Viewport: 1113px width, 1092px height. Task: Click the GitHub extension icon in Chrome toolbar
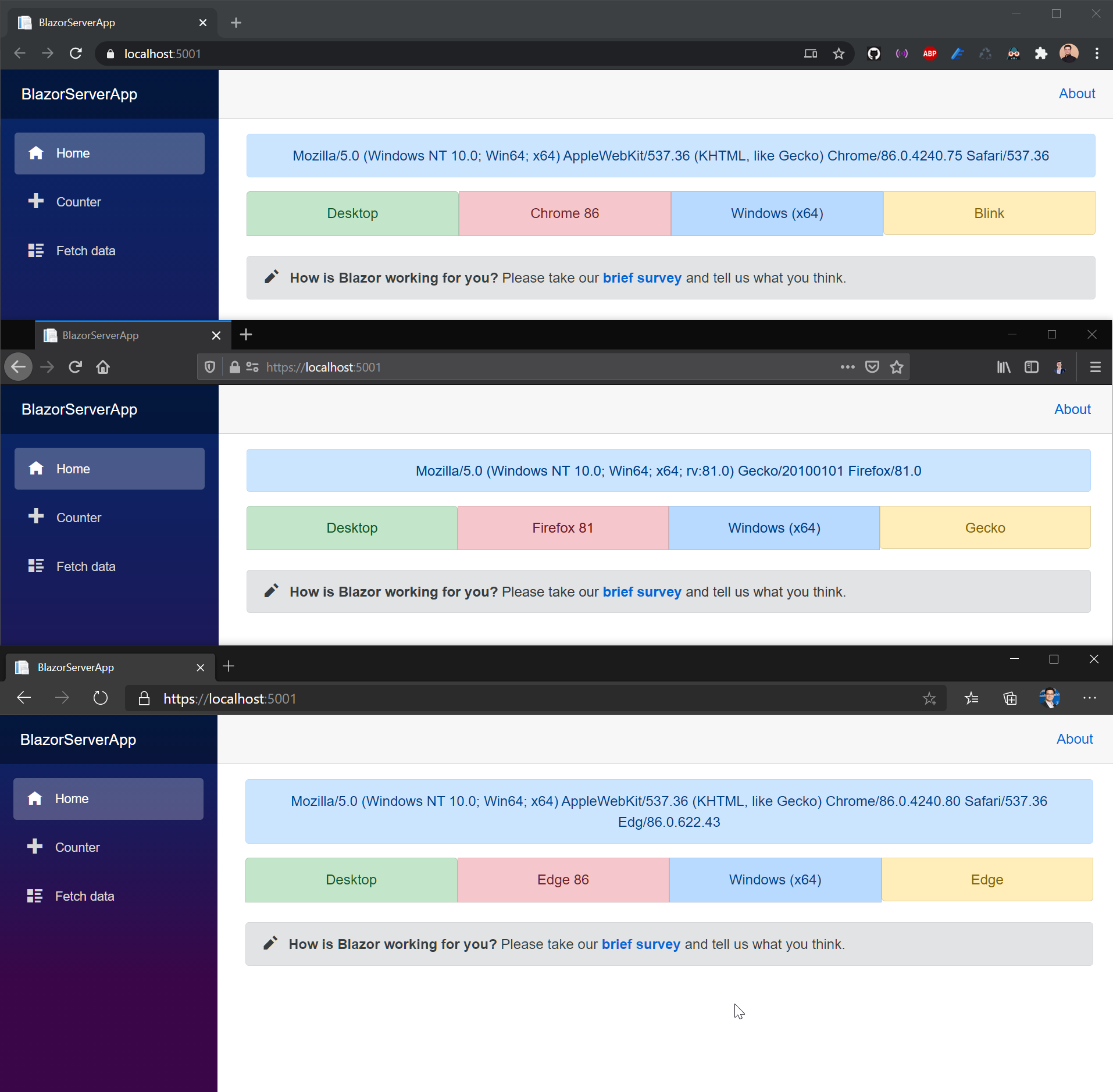pos(873,53)
